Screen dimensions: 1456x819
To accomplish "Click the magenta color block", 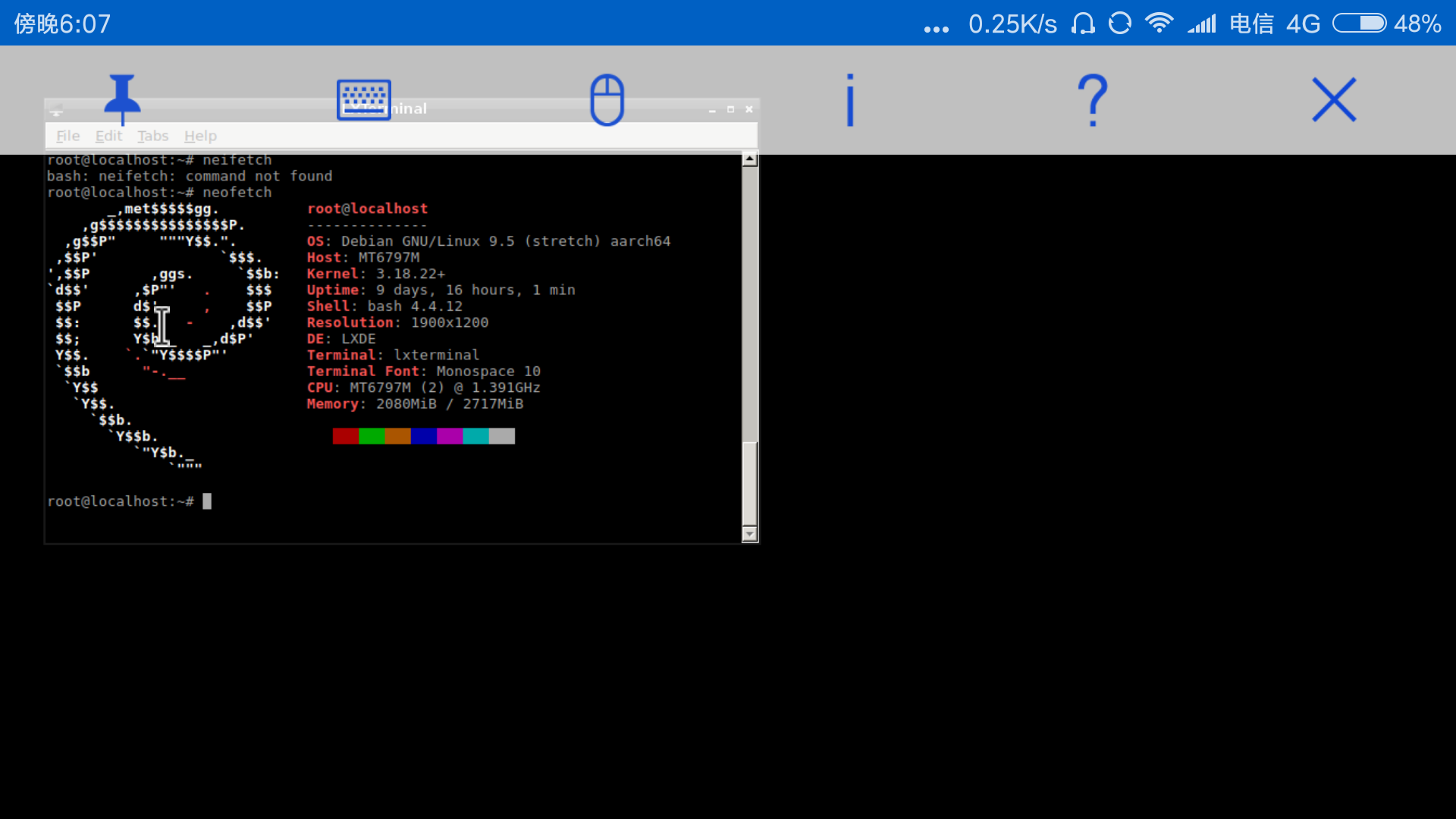I will coord(450,436).
